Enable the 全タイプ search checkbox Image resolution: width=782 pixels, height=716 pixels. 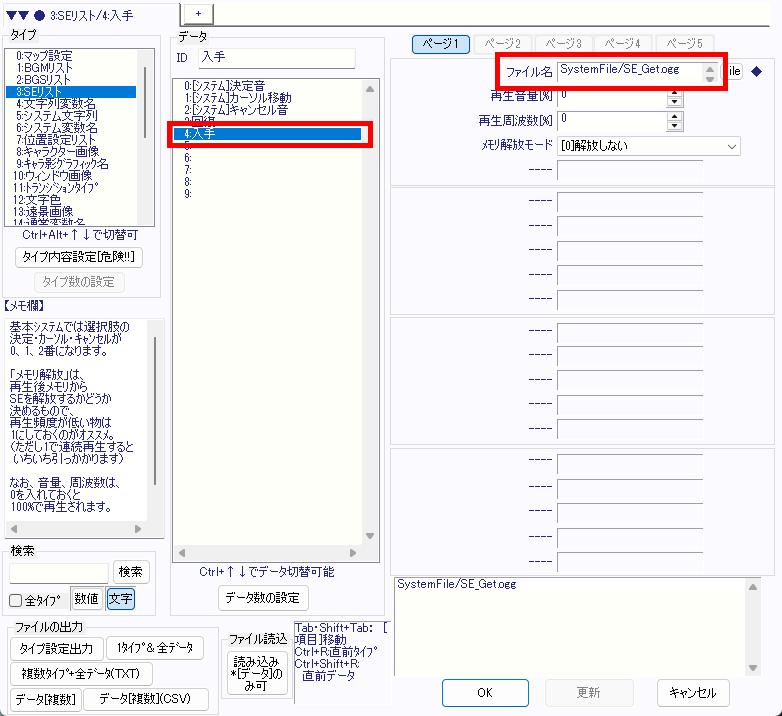click(16, 600)
